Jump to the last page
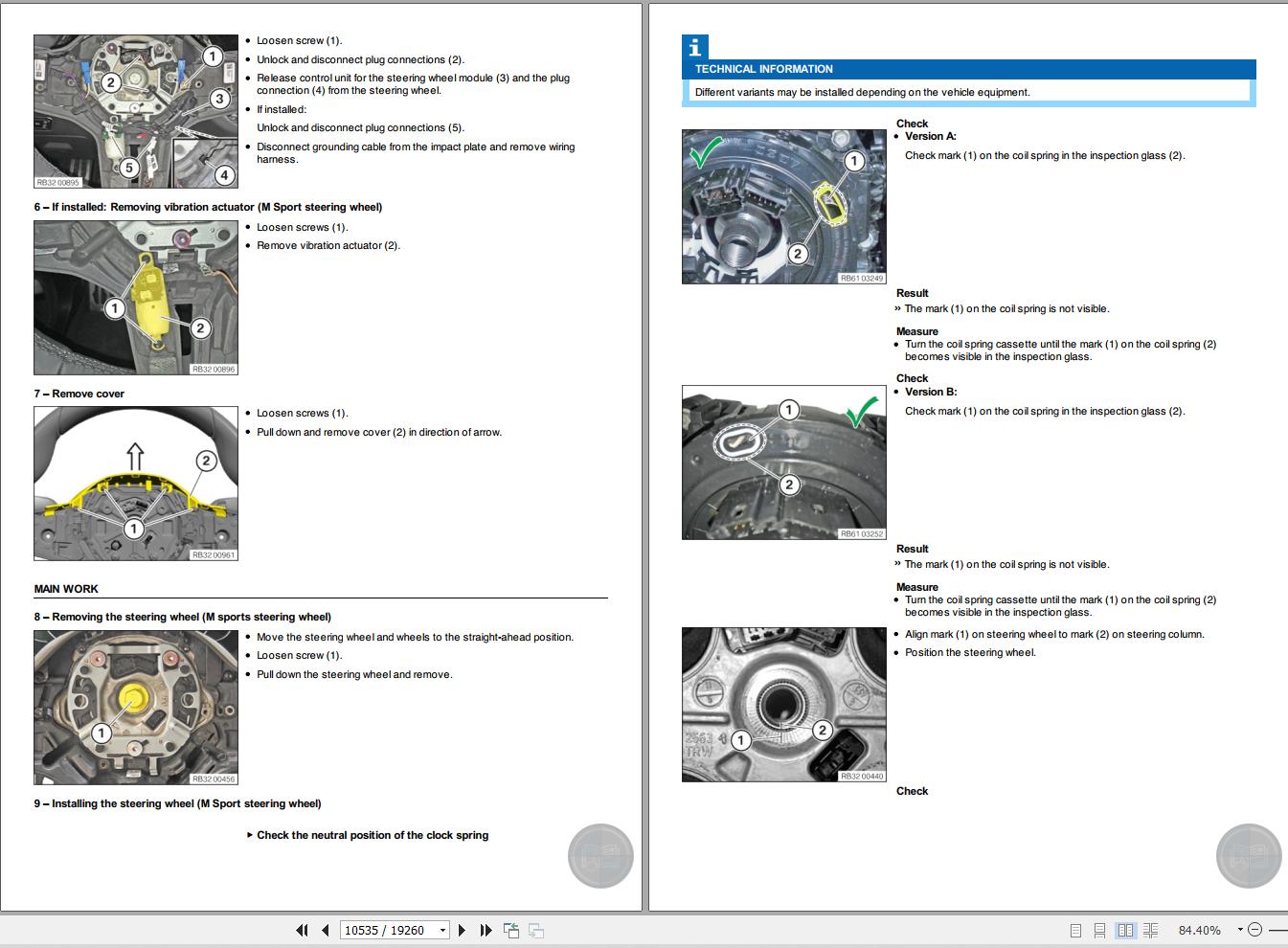Screen dimensions: 1288x948 485,930
